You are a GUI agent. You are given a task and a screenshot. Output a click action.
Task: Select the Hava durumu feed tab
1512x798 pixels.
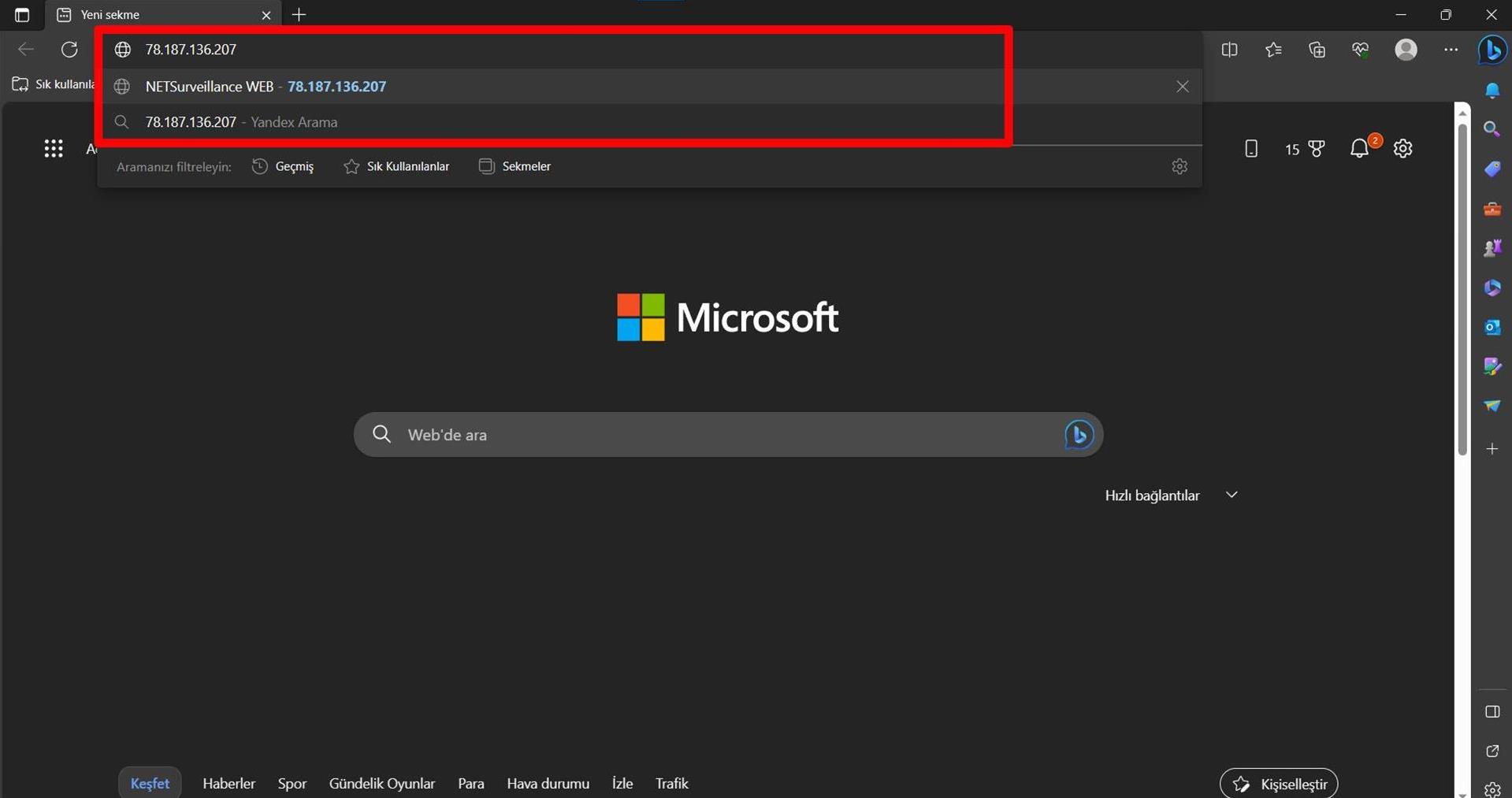click(x=548, y=783)
